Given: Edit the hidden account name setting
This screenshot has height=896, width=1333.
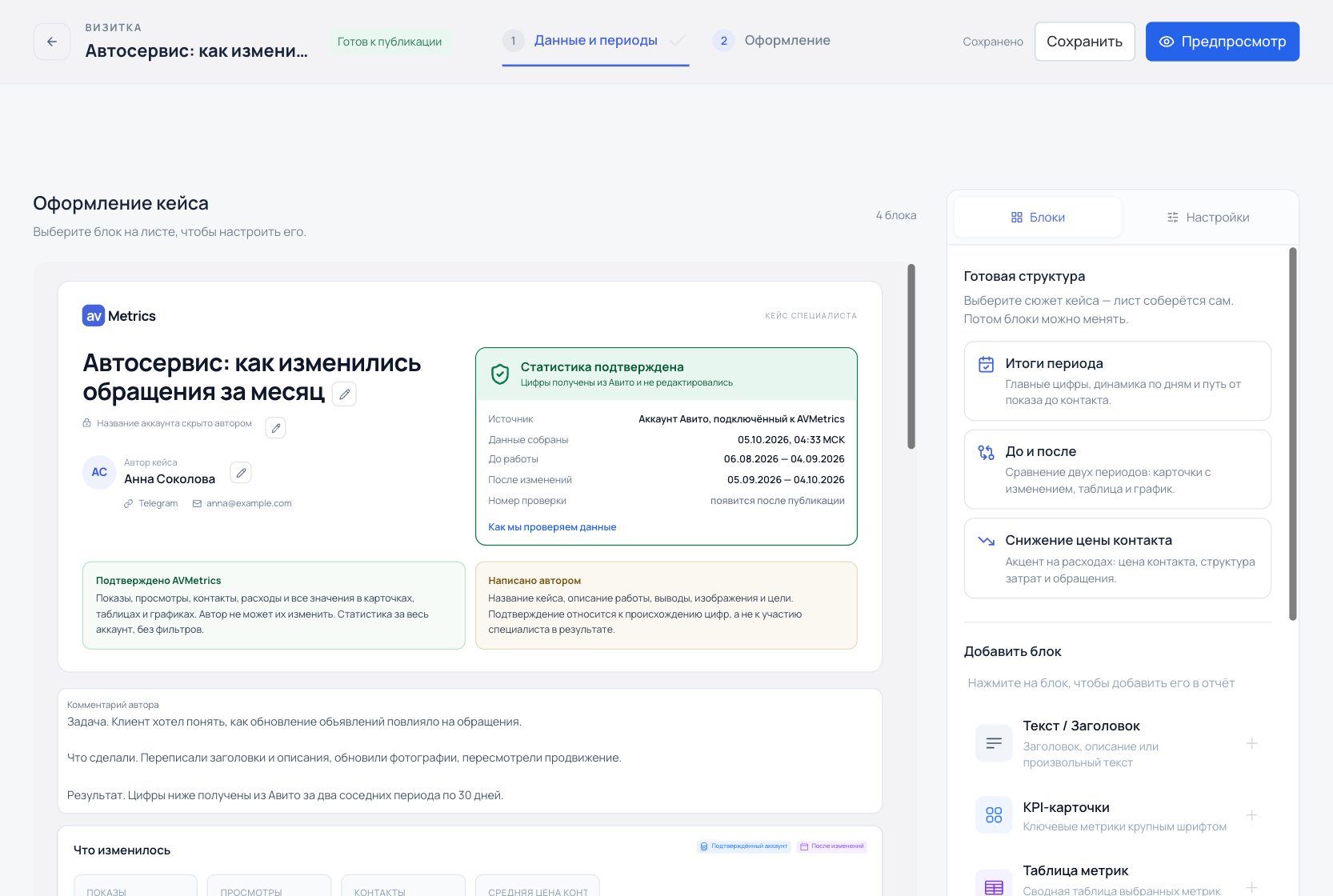Looking at the screenshot, I should 275,428.
